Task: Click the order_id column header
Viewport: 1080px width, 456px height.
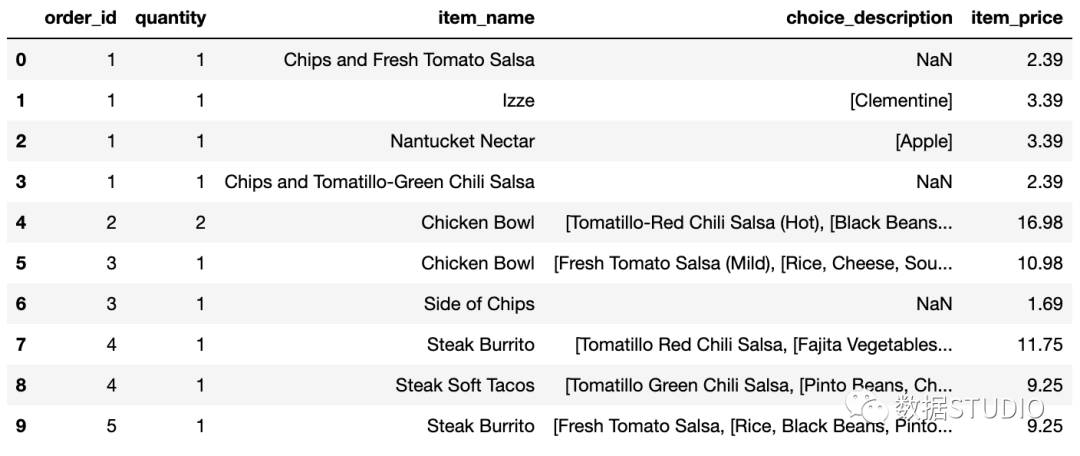Action: coord(80,19)
